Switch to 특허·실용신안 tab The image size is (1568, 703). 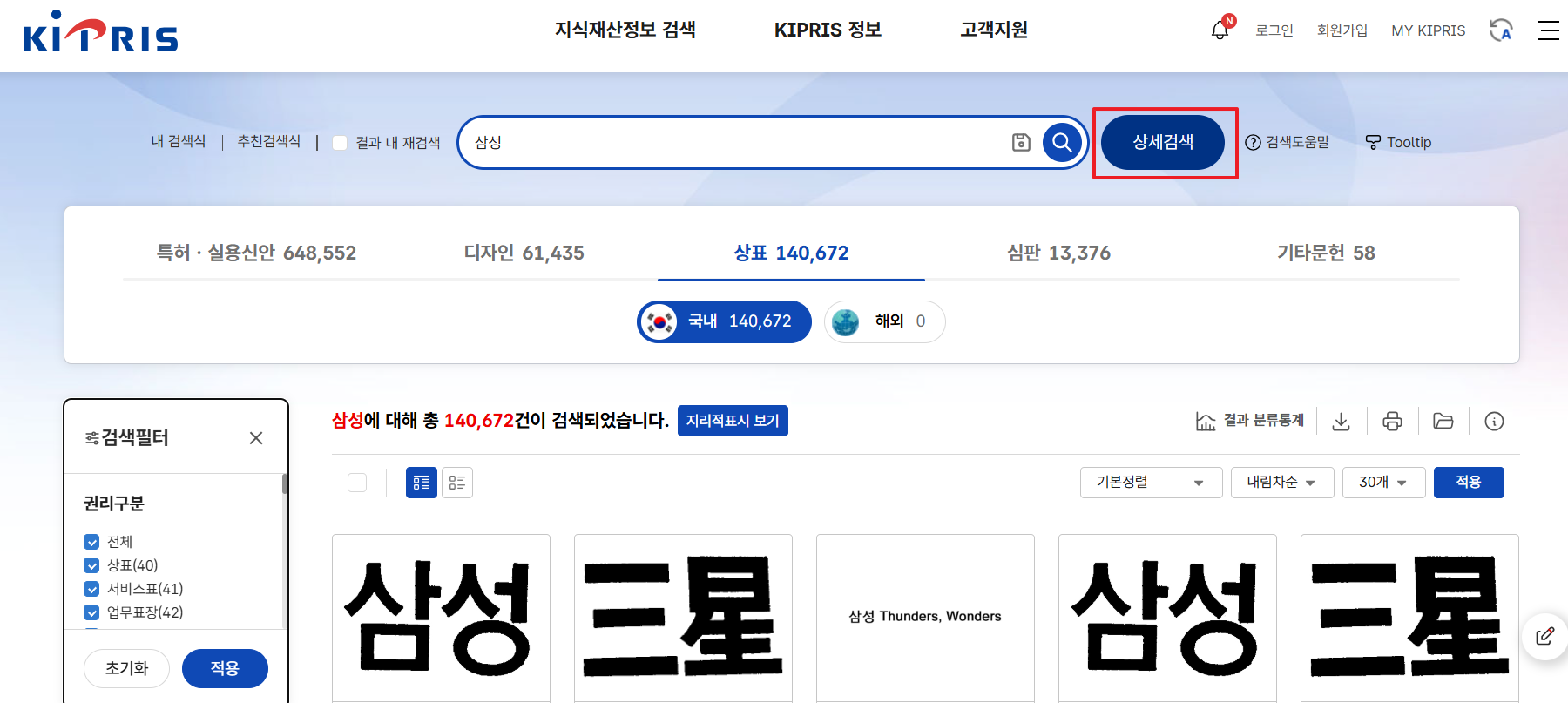pyautogui.click(x=256, y=253)
